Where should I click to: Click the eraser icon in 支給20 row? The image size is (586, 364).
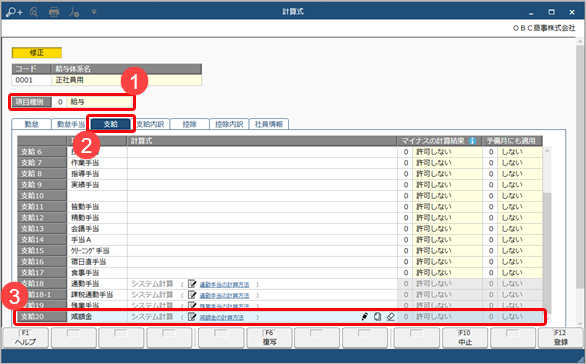tap(391, 317)
